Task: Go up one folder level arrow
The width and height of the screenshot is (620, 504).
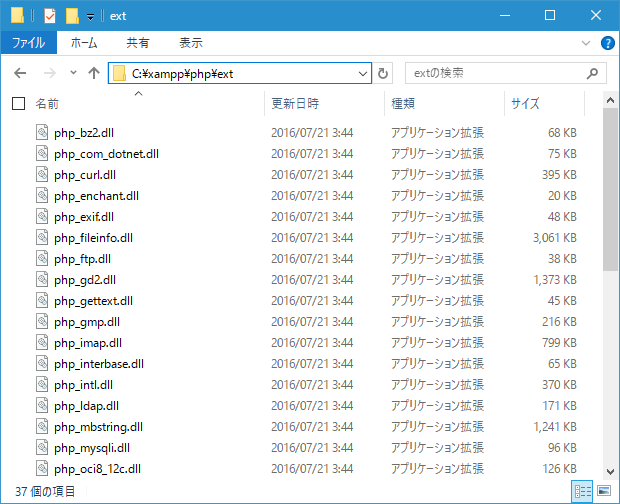Action: tap(94, 73)
